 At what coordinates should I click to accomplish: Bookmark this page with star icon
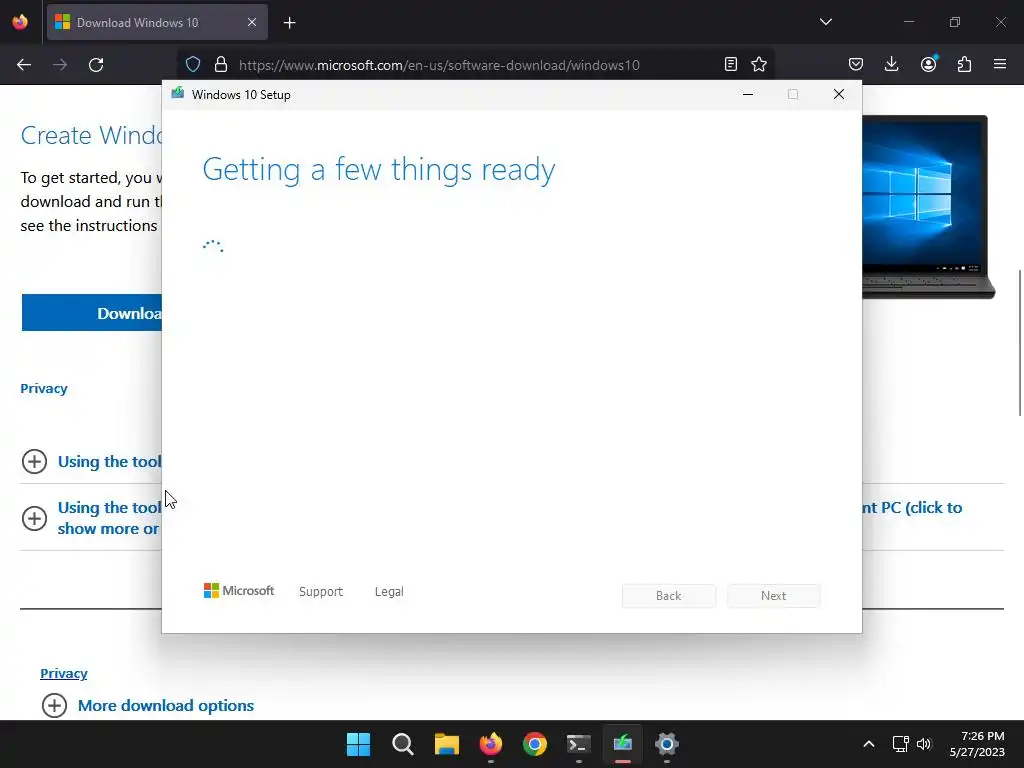click(759, 64)
